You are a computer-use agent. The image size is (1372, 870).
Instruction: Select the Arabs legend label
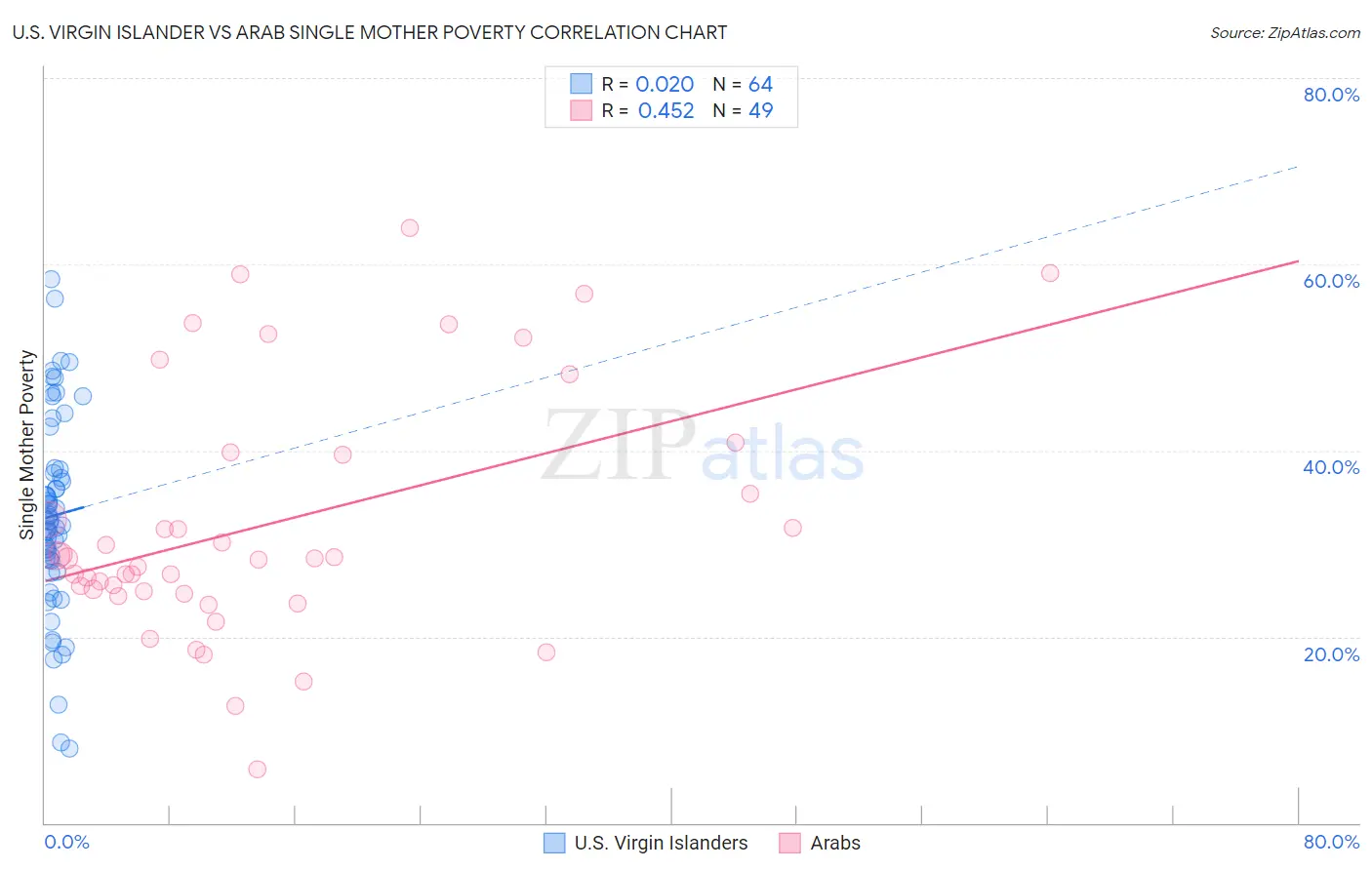tap(835, 843)
